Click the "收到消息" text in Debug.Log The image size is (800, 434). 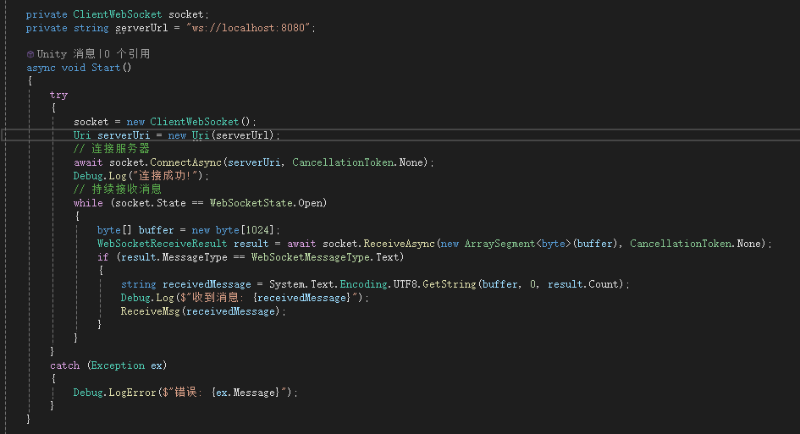[215, 298]
